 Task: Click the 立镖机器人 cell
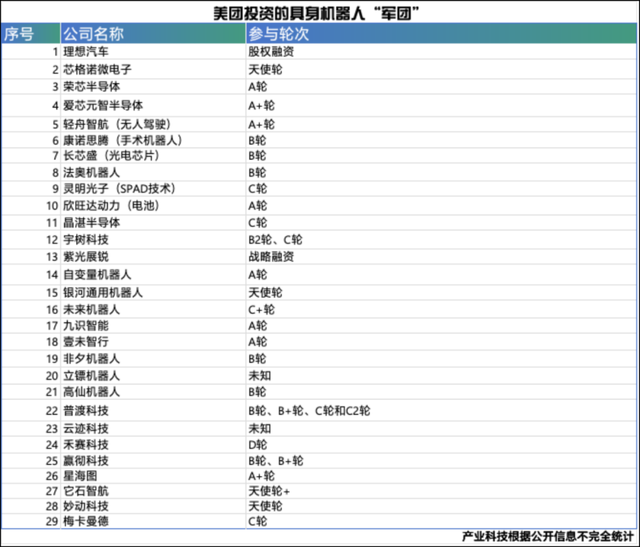tap(153, 376)
